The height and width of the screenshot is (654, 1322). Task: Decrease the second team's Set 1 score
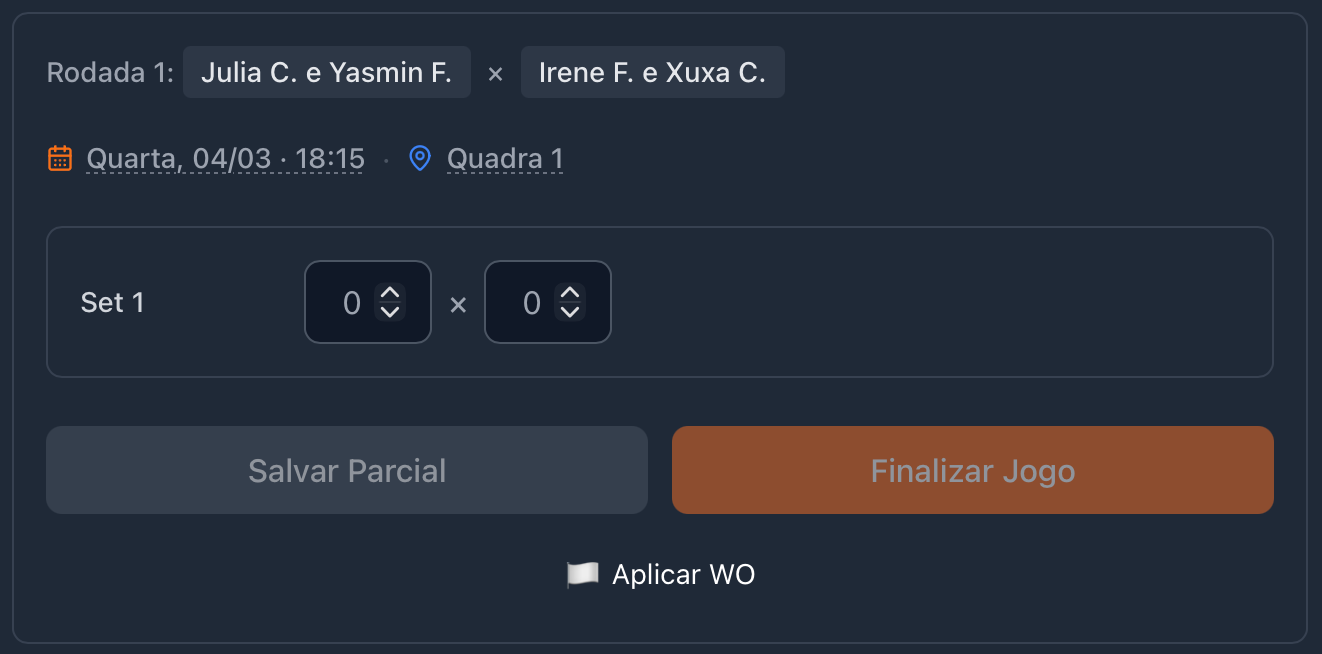(570, 312)
